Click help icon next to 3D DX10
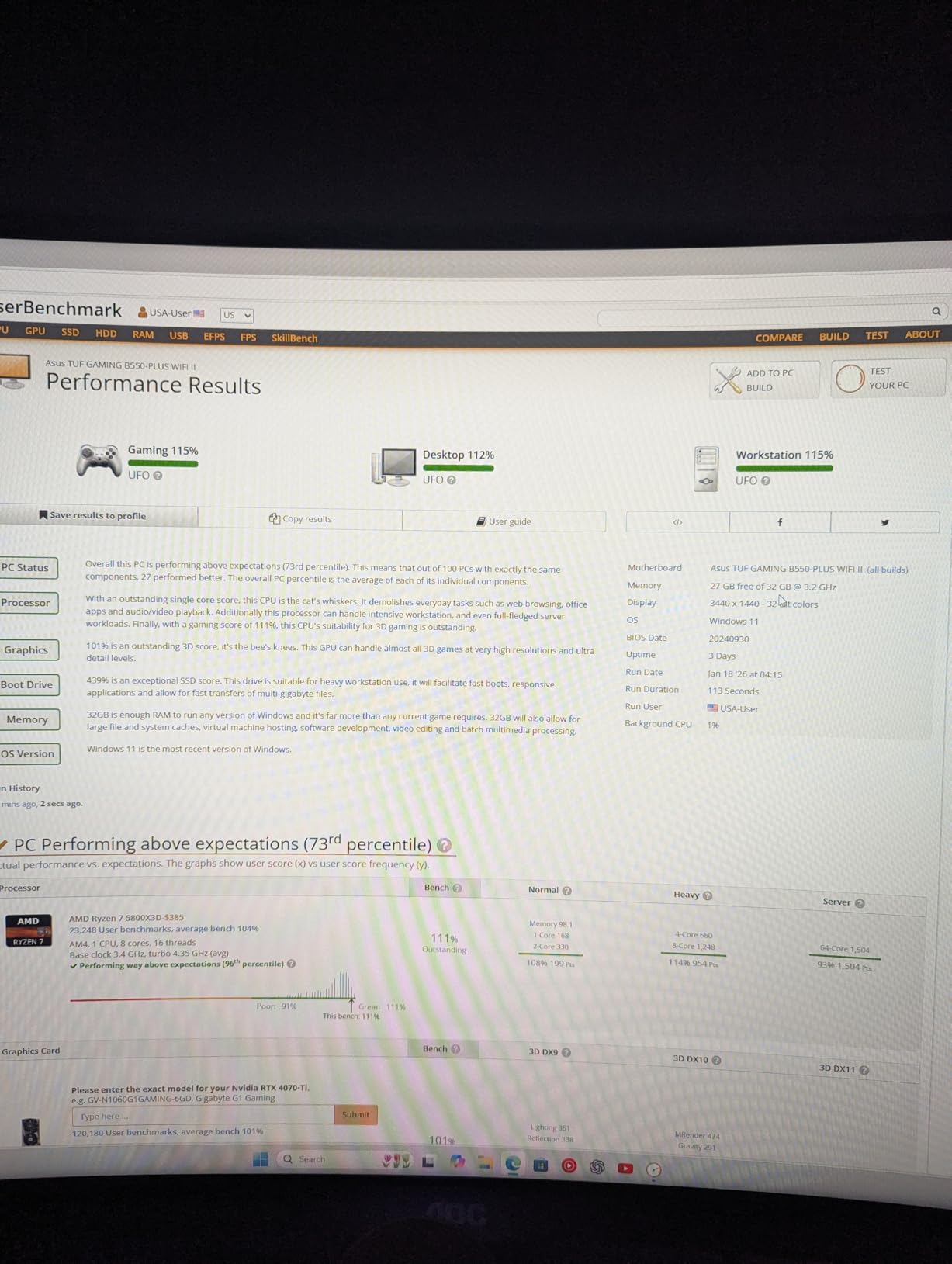This screenshot has width=952, height=1264. tap(717, 1060)
